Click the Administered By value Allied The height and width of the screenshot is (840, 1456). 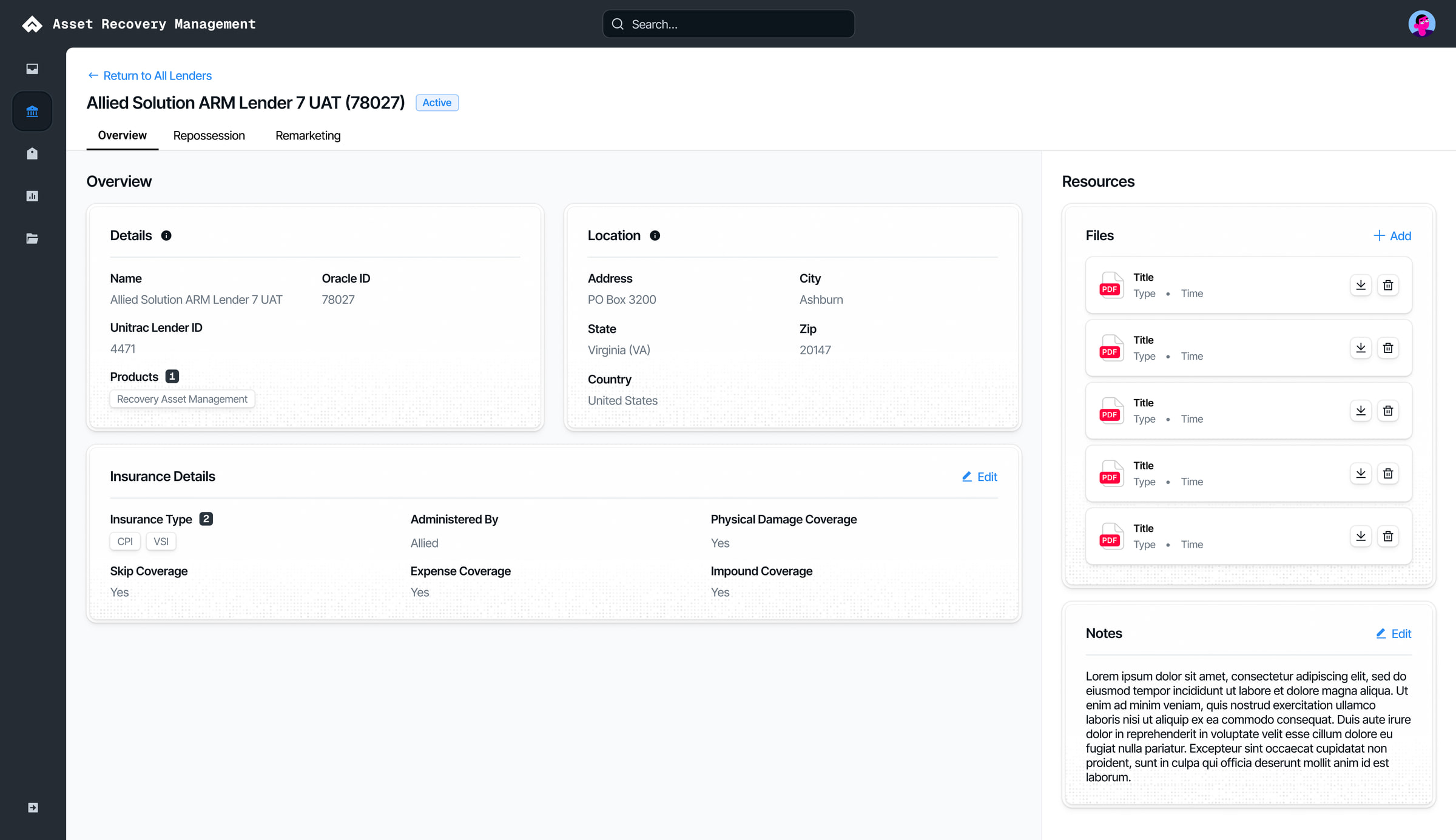pos(424,543)
